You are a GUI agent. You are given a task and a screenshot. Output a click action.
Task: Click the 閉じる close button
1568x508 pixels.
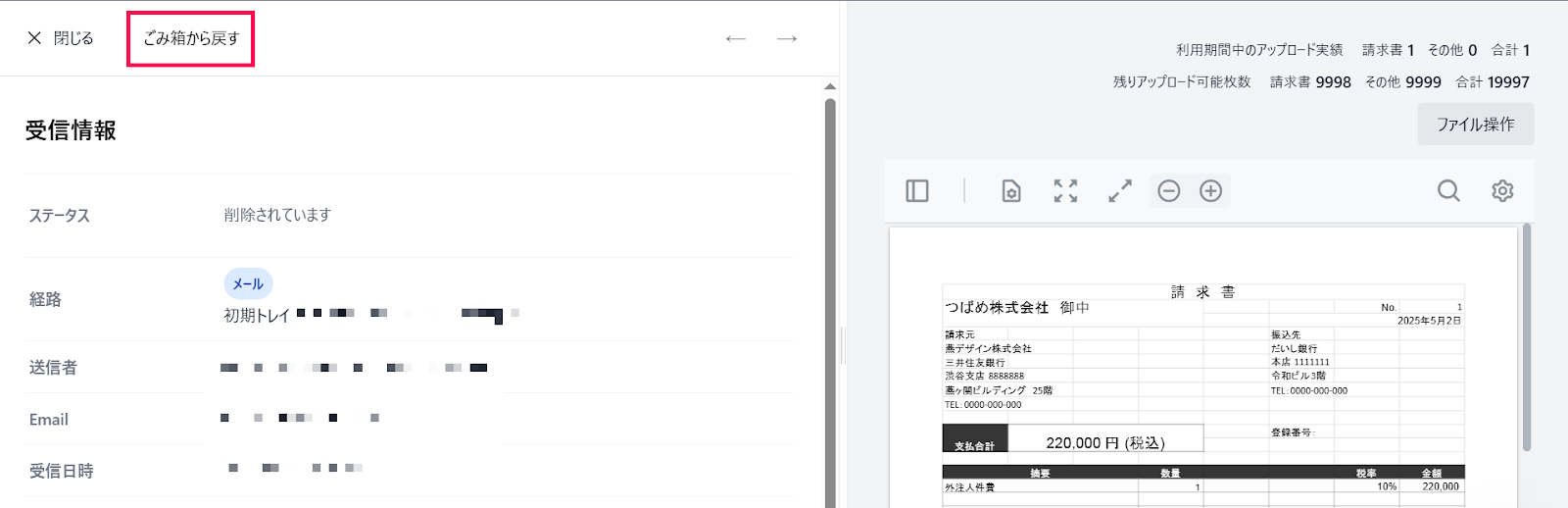tap(60, 38)
